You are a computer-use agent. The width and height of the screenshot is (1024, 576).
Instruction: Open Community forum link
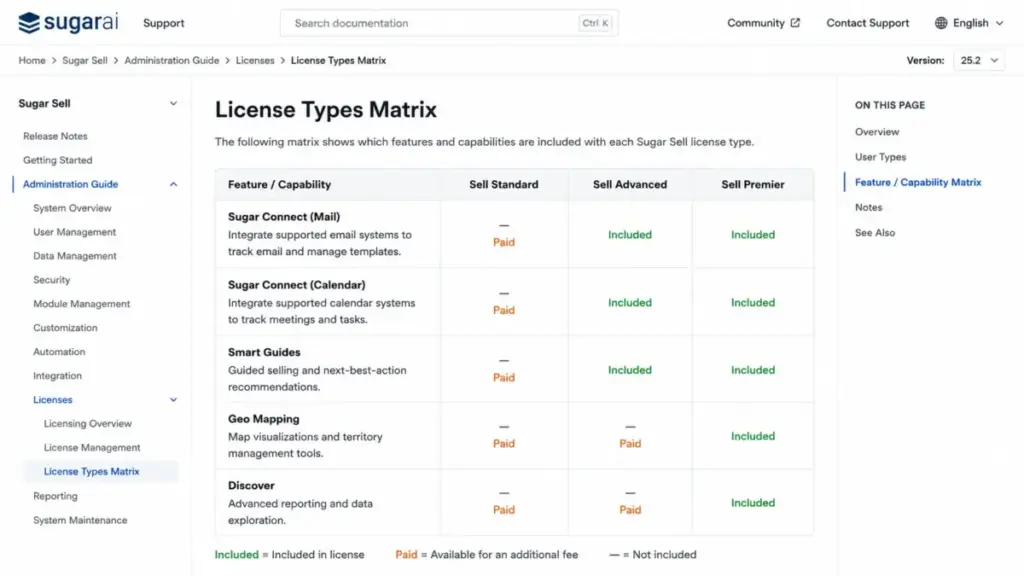point(756,23)
